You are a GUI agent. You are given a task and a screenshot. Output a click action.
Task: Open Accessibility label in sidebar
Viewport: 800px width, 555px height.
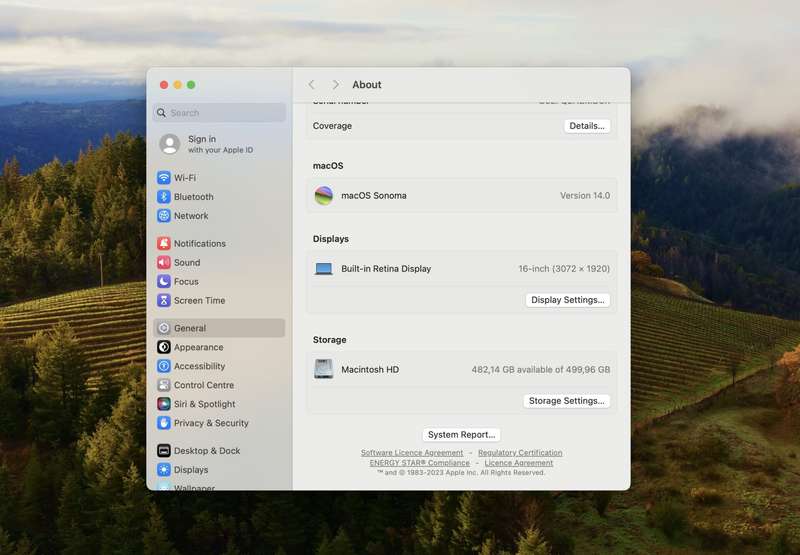click(x=199, y=366)
